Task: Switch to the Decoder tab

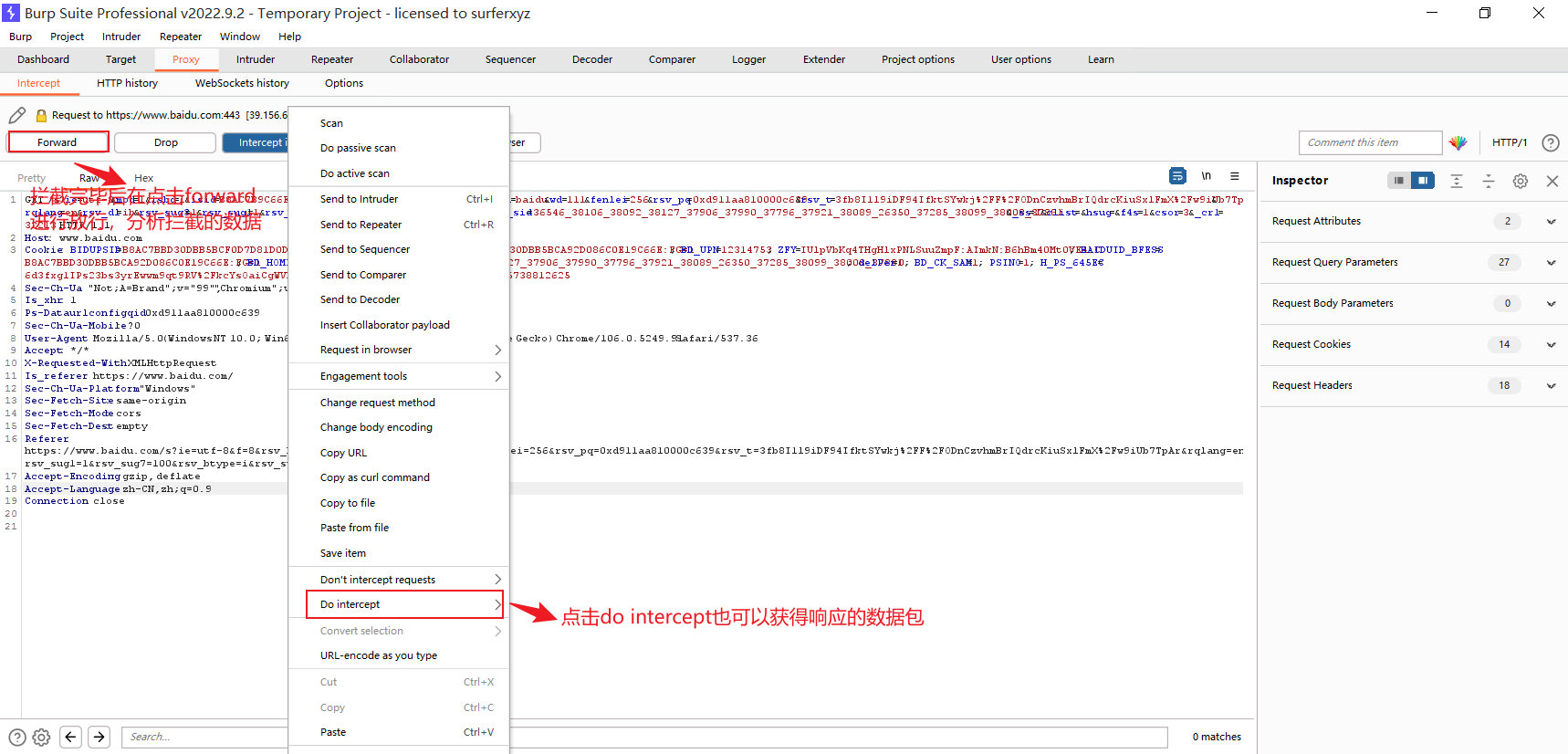Action: [x=592, y=59]
